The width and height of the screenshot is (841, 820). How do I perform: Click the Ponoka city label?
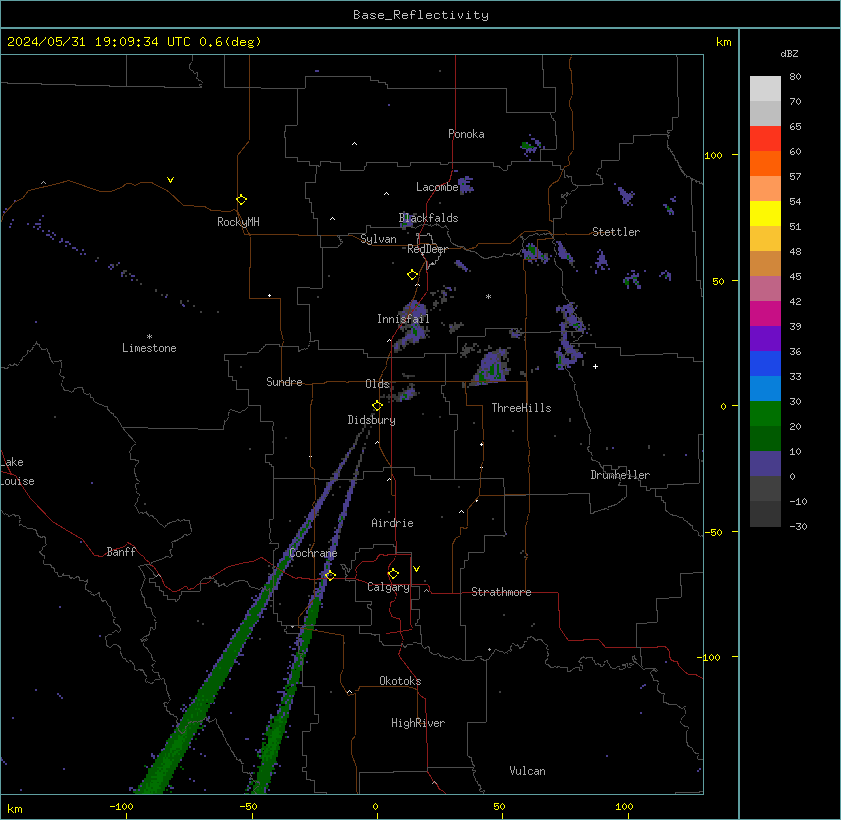point(466,134)
